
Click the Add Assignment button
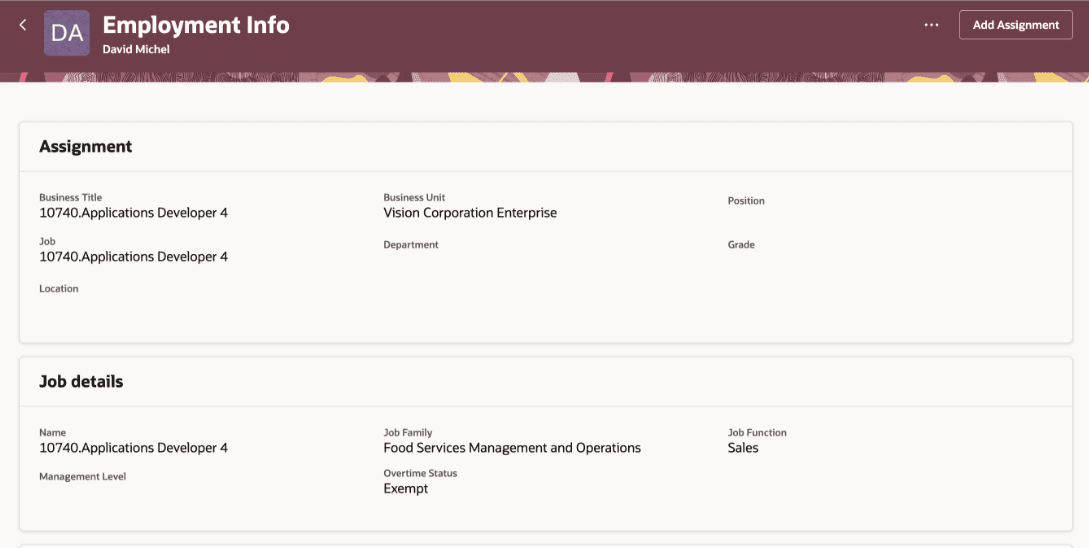pos(1015,25)
